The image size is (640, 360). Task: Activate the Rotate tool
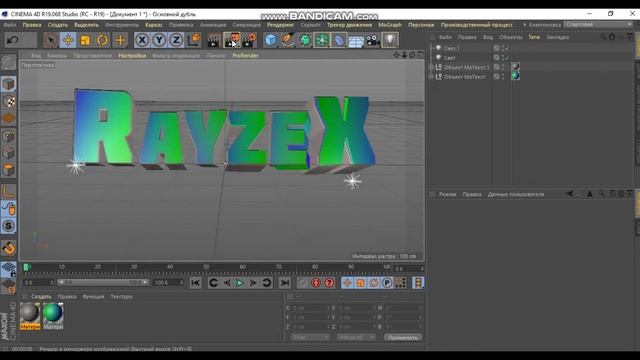[x=102, y=40]
